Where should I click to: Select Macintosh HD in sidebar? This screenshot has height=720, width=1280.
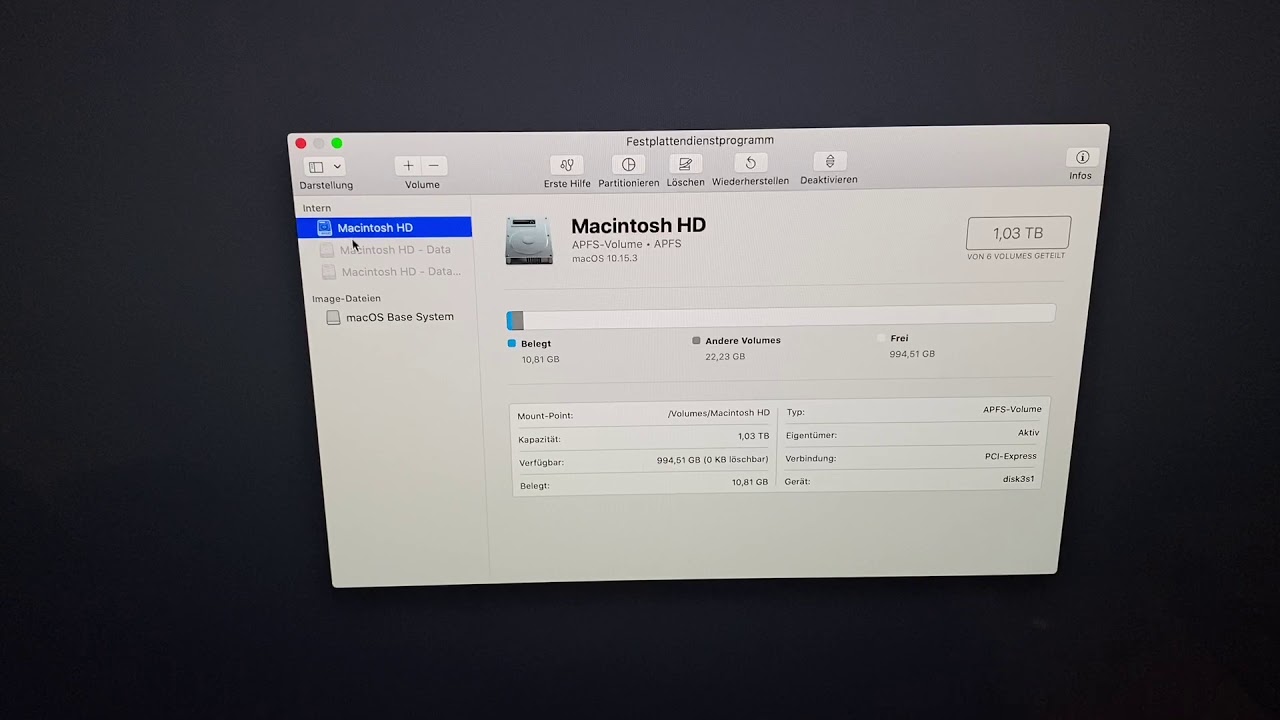(x=384, y=228)
